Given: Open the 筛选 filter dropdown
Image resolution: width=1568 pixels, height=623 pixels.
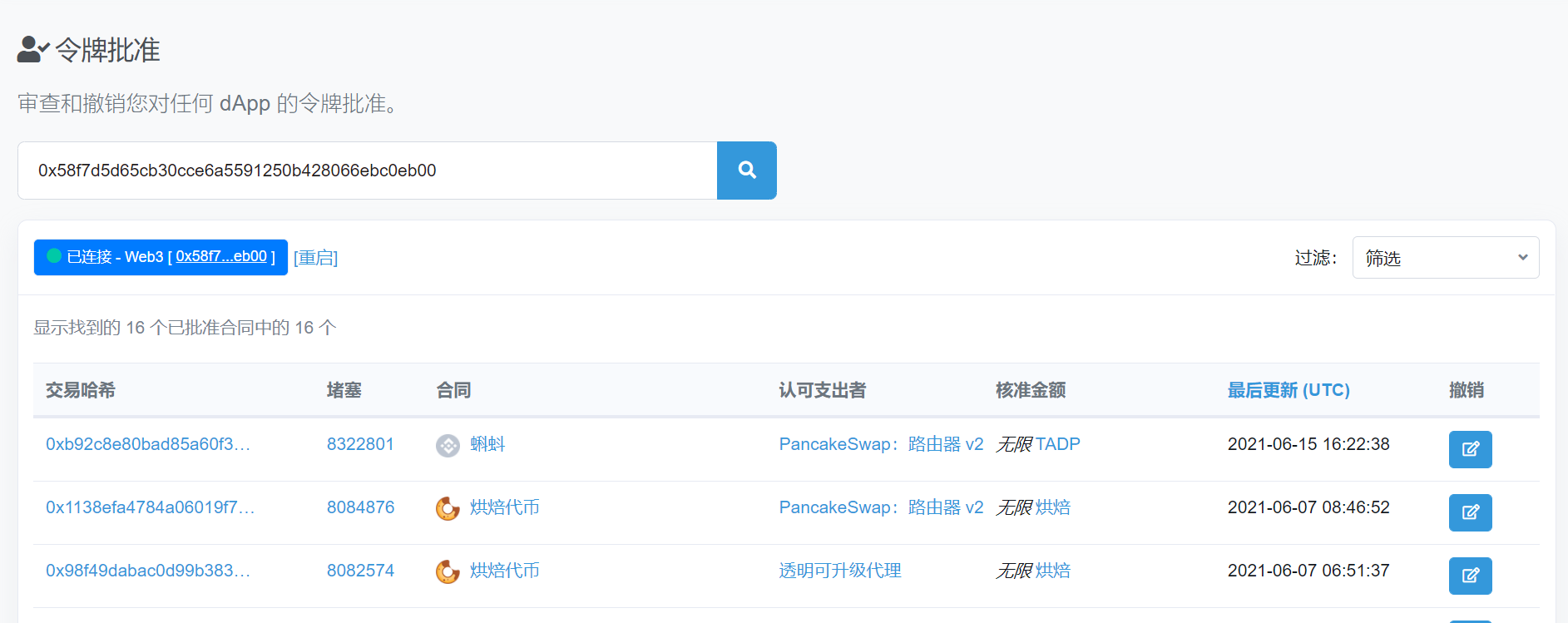Looking at the screenshot, I should [1445, 258].
